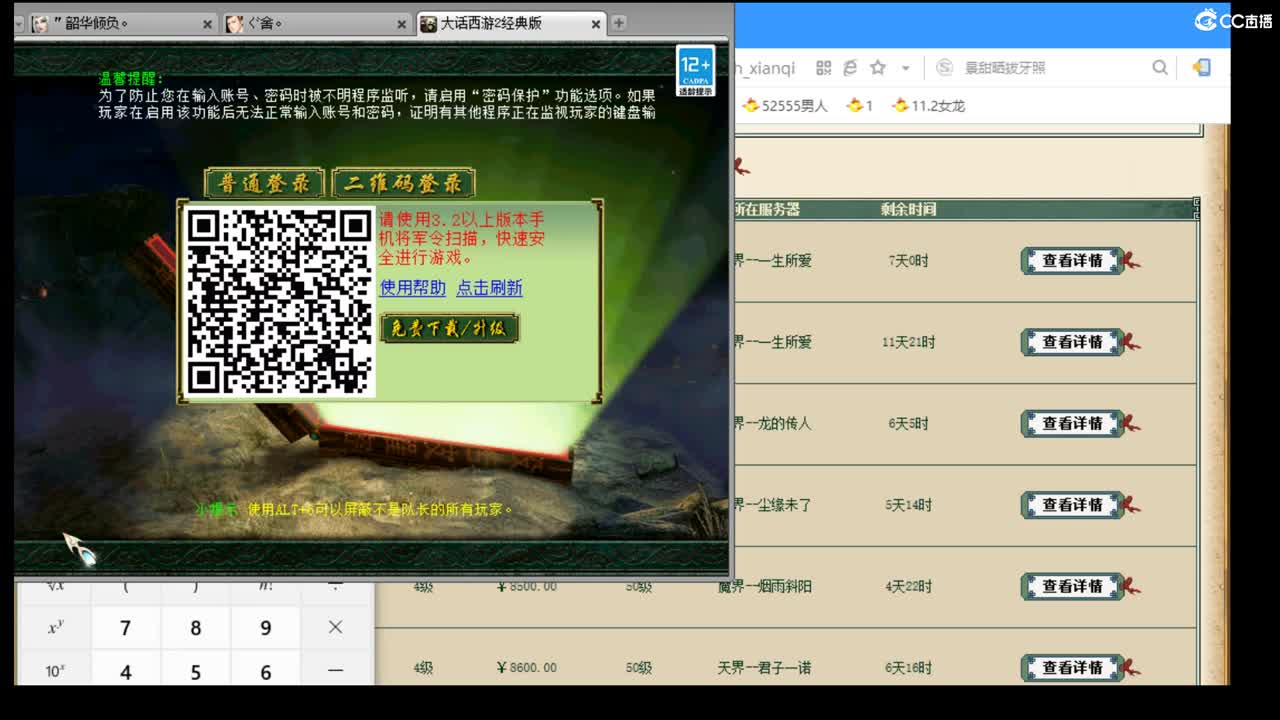Click 查看详情 for the 龙的传人 row
The width and height of the screenshot is (1280, 720).
click(1073, 424)
